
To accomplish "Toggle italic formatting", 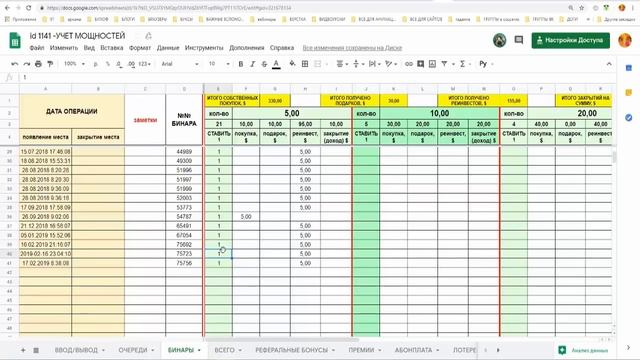I will [253, 64].
